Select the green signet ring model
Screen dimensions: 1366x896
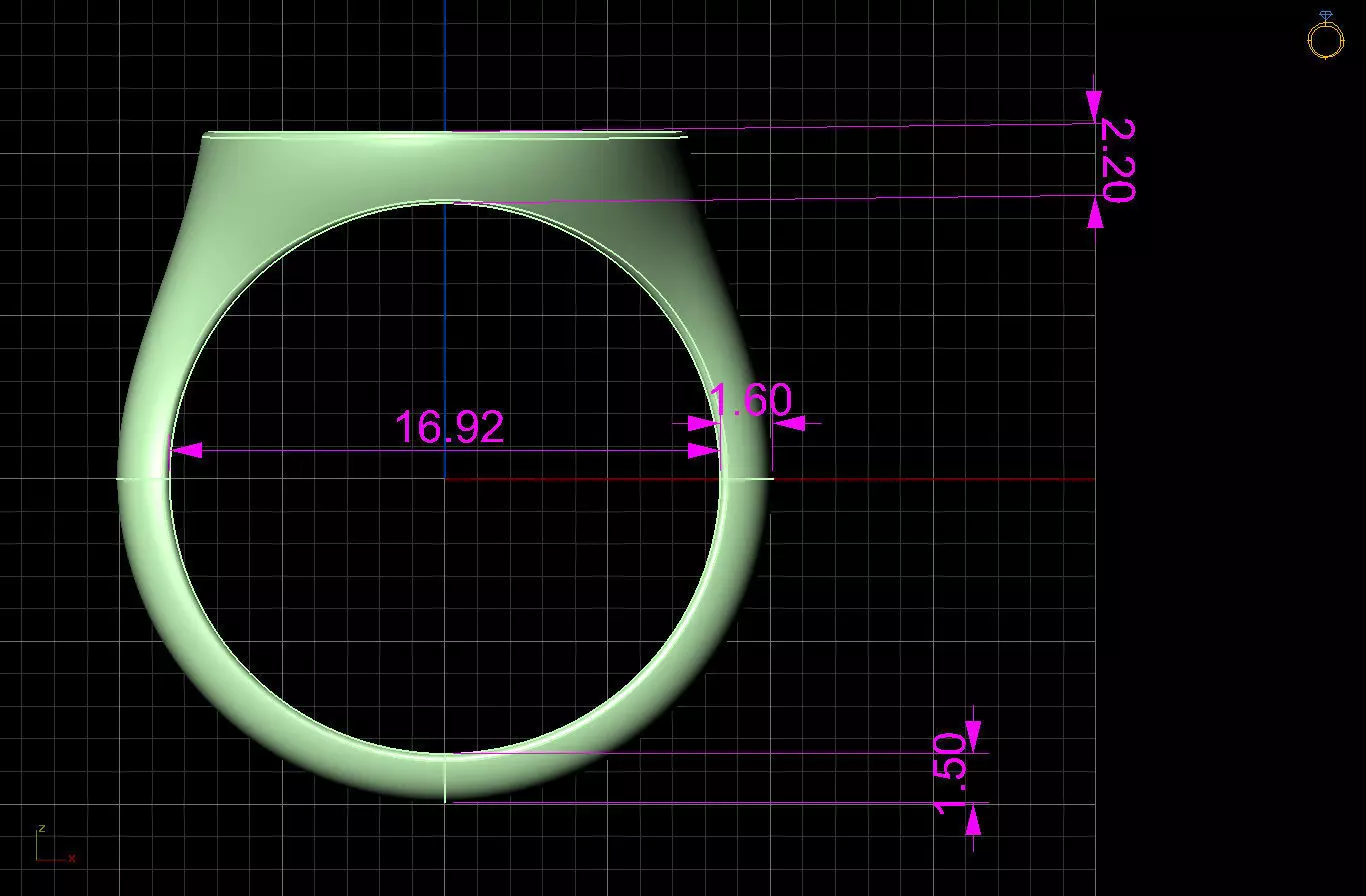click(x=446, y=466)
